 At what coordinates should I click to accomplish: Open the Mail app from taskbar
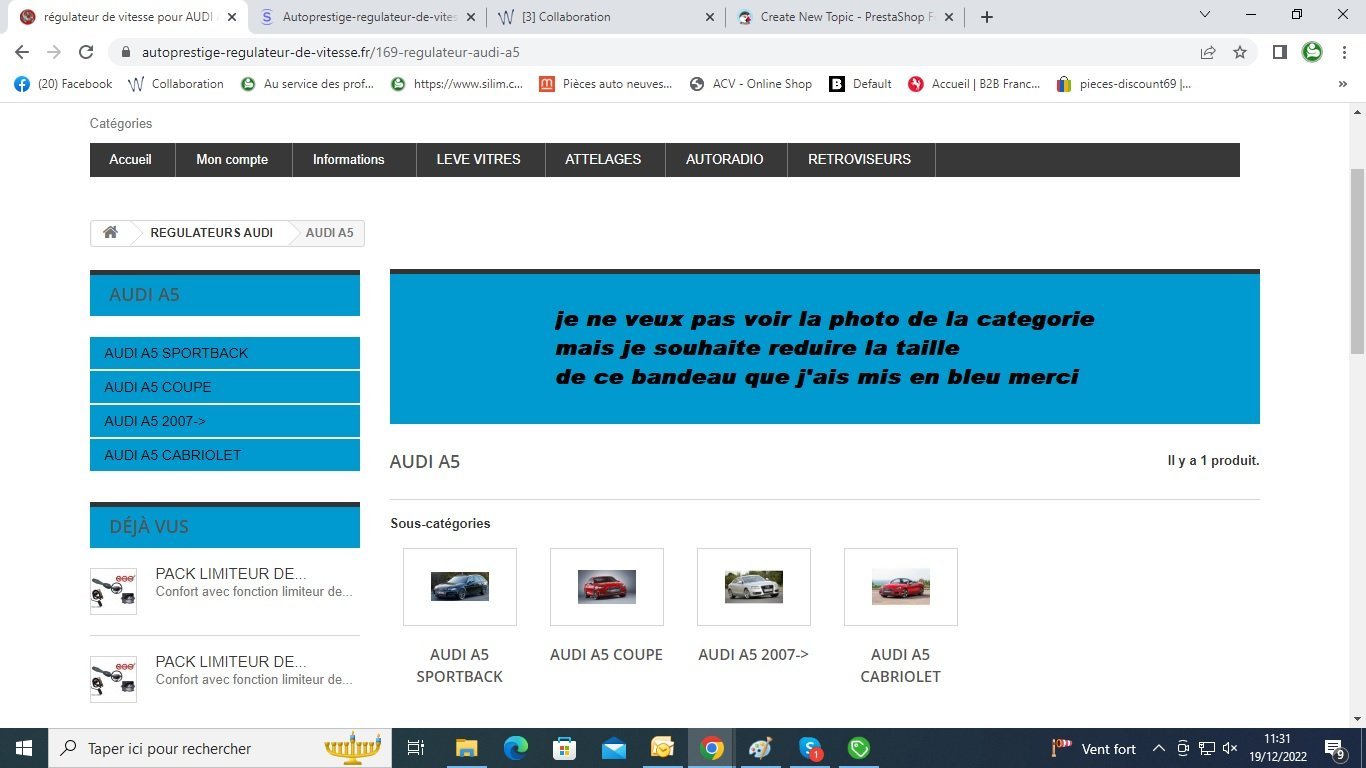(614, 748)
